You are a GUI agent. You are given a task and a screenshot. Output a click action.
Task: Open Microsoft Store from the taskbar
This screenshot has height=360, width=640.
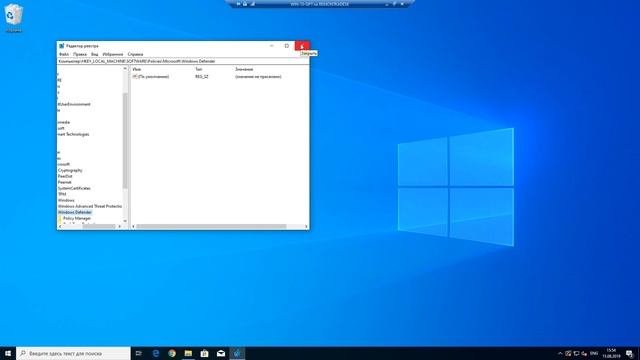coord(204,353)
